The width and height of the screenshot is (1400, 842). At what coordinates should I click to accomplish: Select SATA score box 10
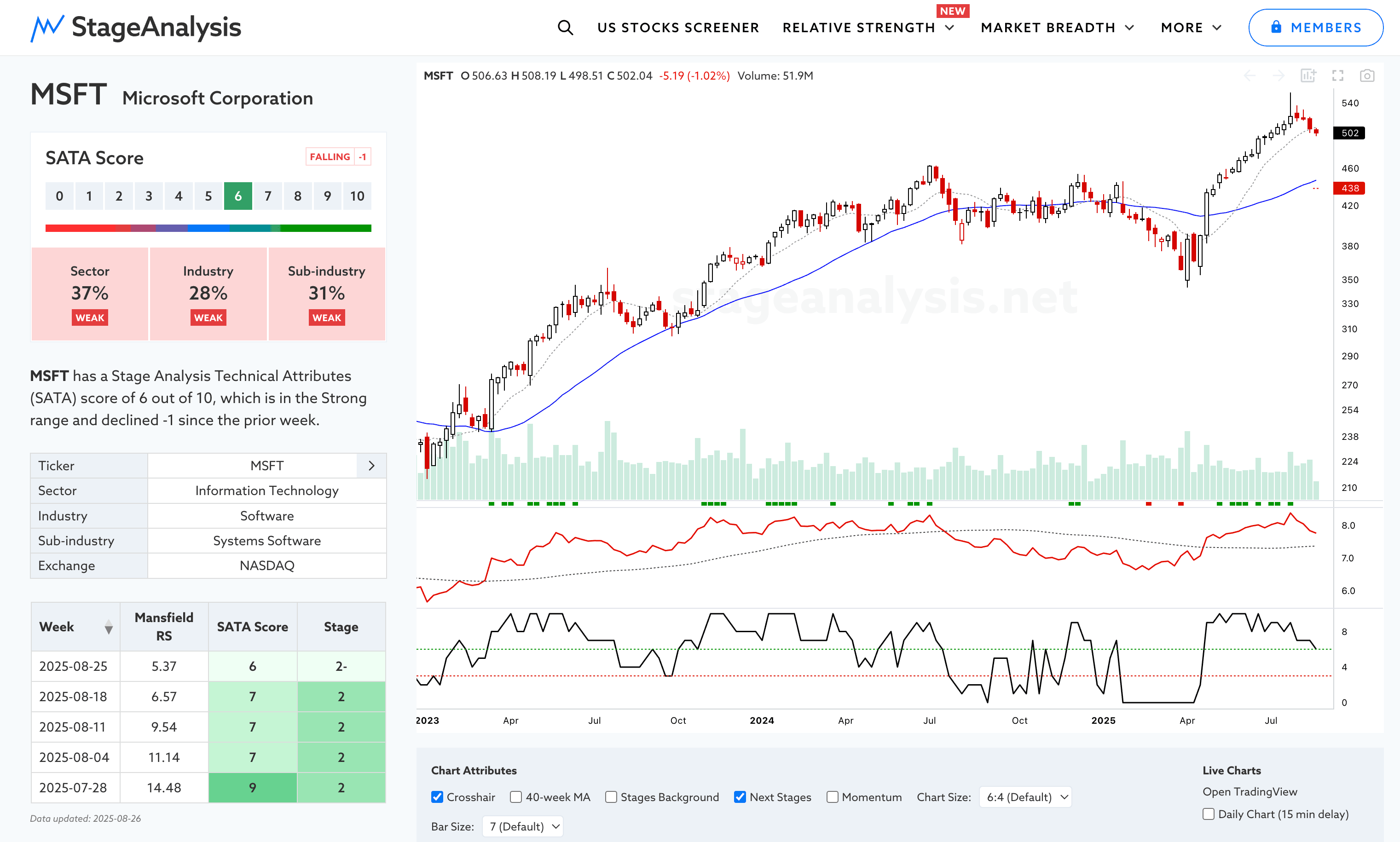point(357,196)
